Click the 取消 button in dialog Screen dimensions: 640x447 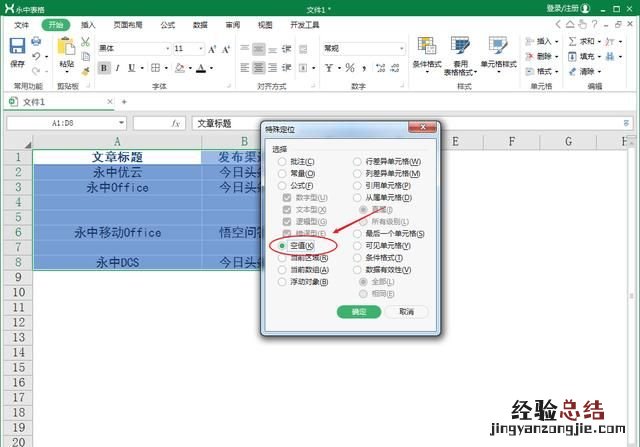(406, 311)
